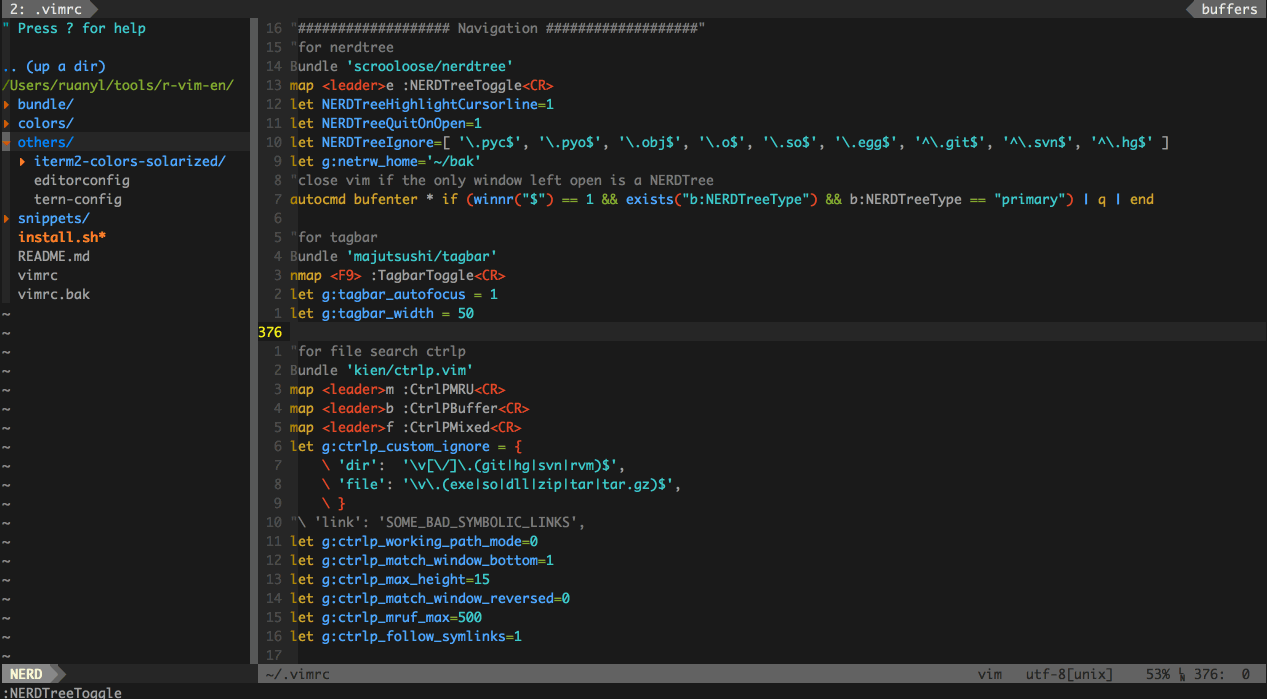
Task: Expand the colors/ folder arrow
Action: click(x=6, y=123)
